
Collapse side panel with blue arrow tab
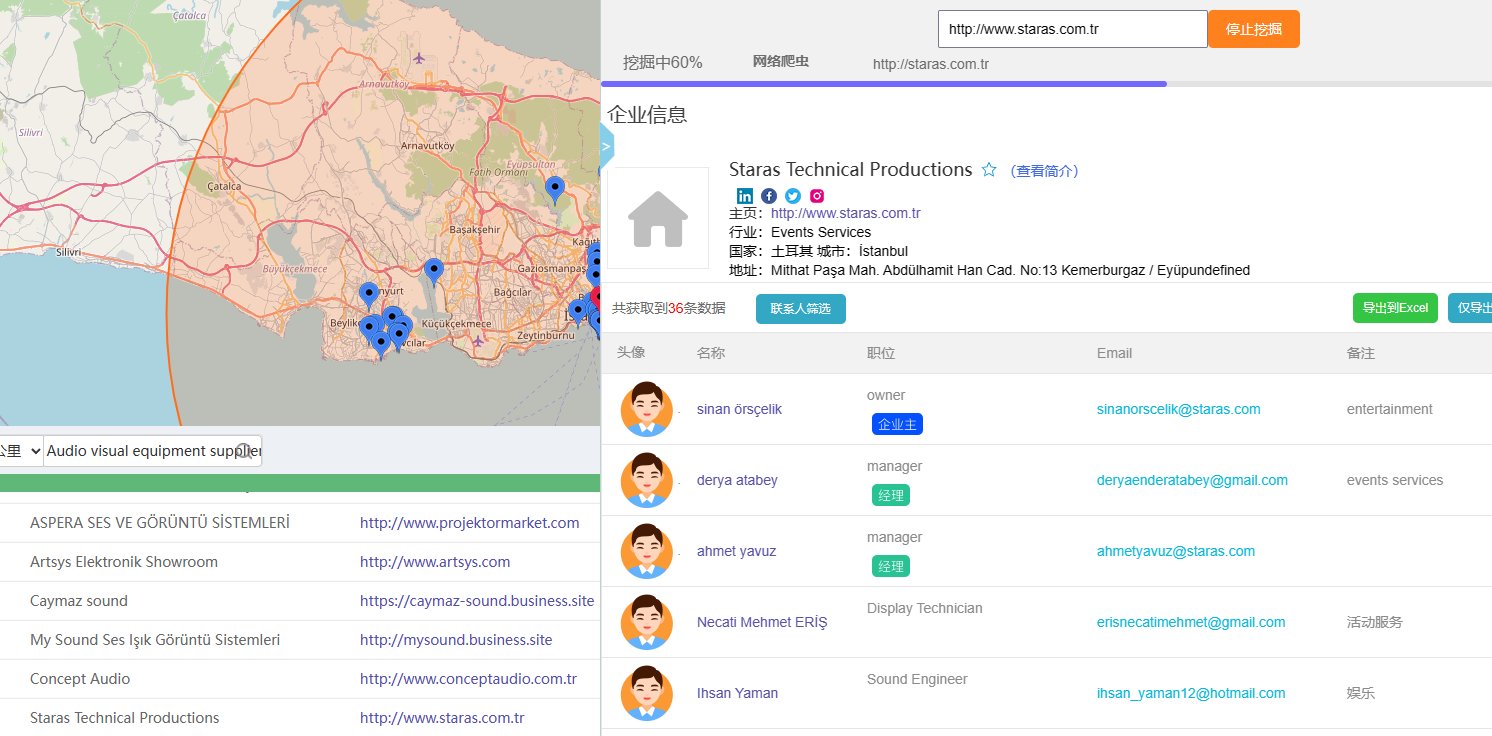[606, 146]
